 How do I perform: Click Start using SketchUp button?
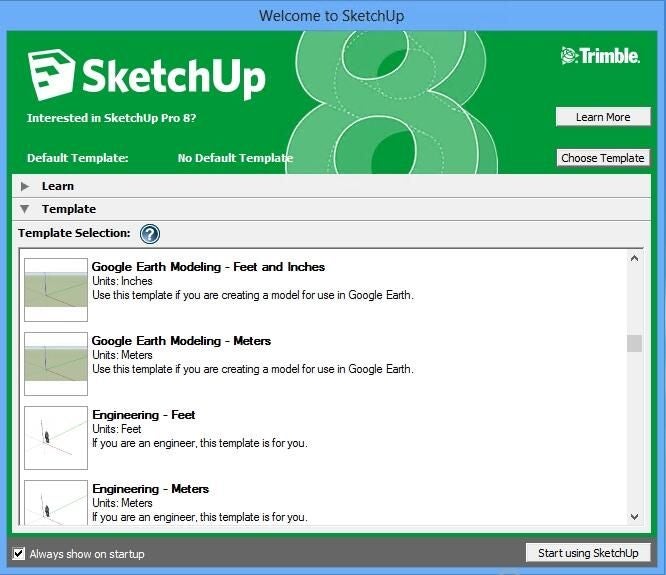pyautogui.click(x=588, y=553)
